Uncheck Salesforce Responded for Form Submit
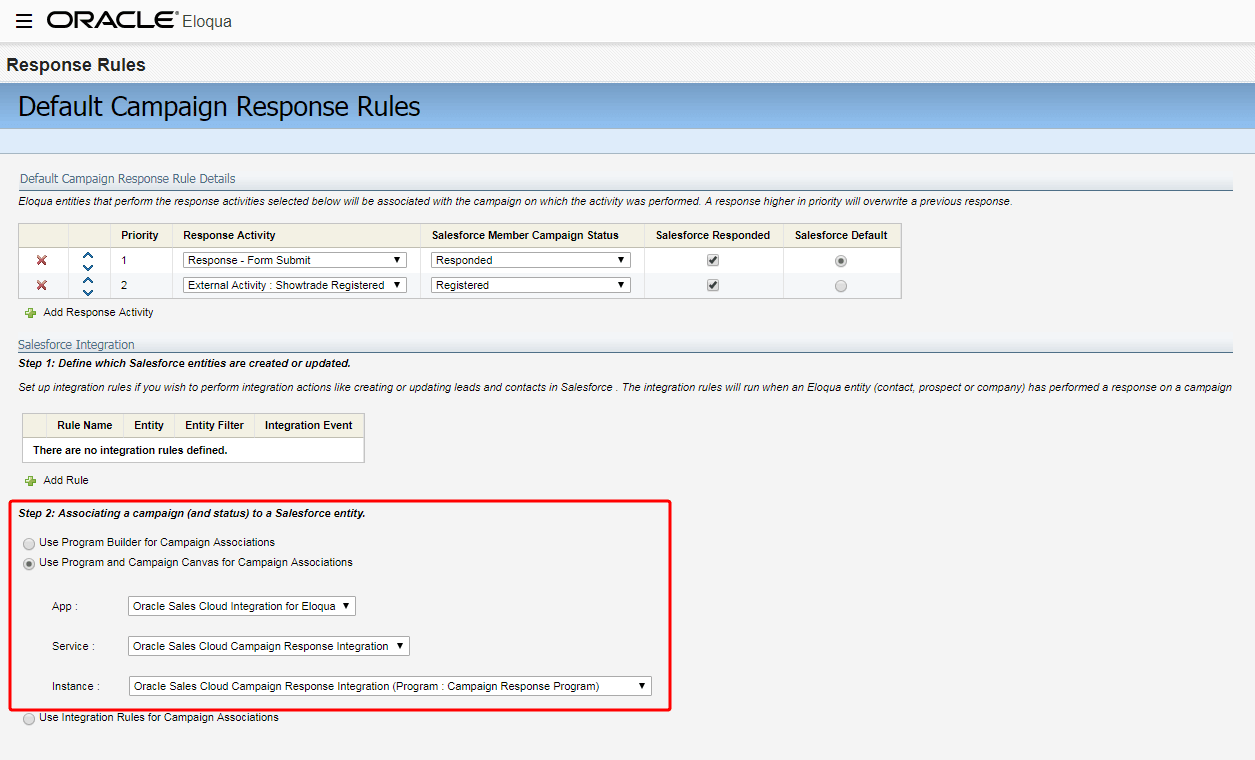1255x760 pixels. point(713,259)
